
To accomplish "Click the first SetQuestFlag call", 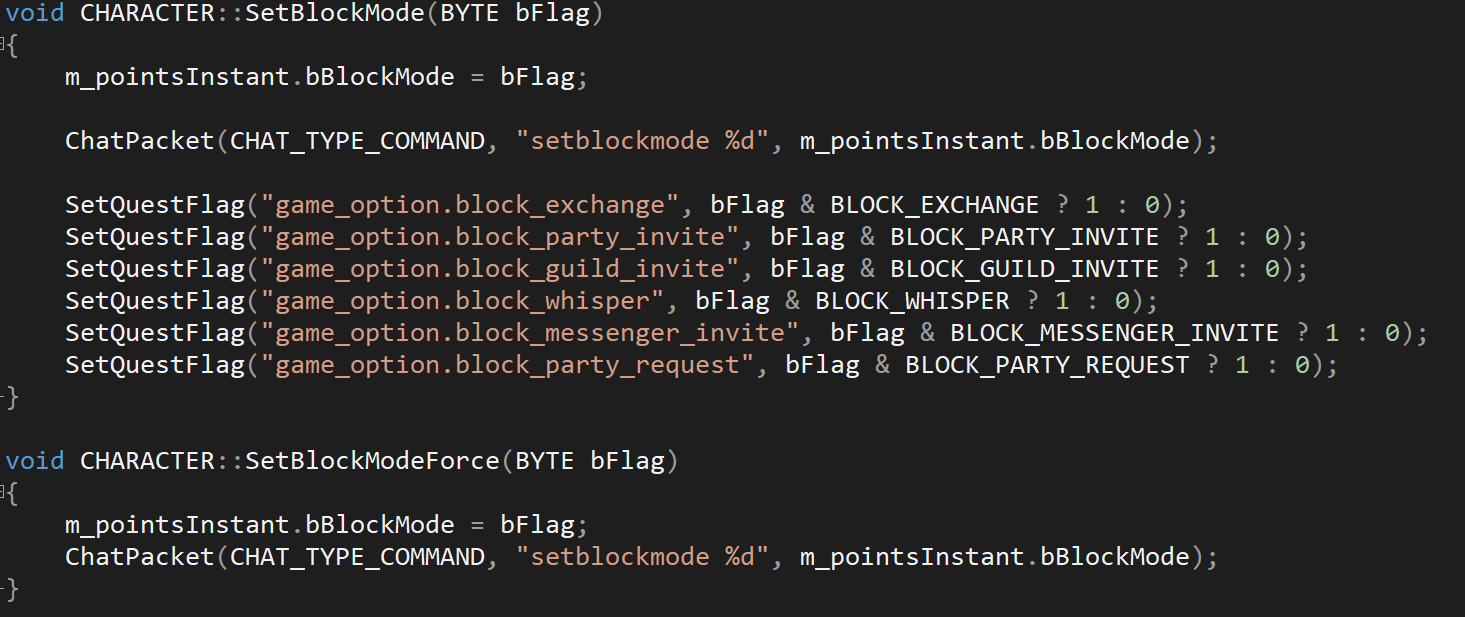I will 155,205.
